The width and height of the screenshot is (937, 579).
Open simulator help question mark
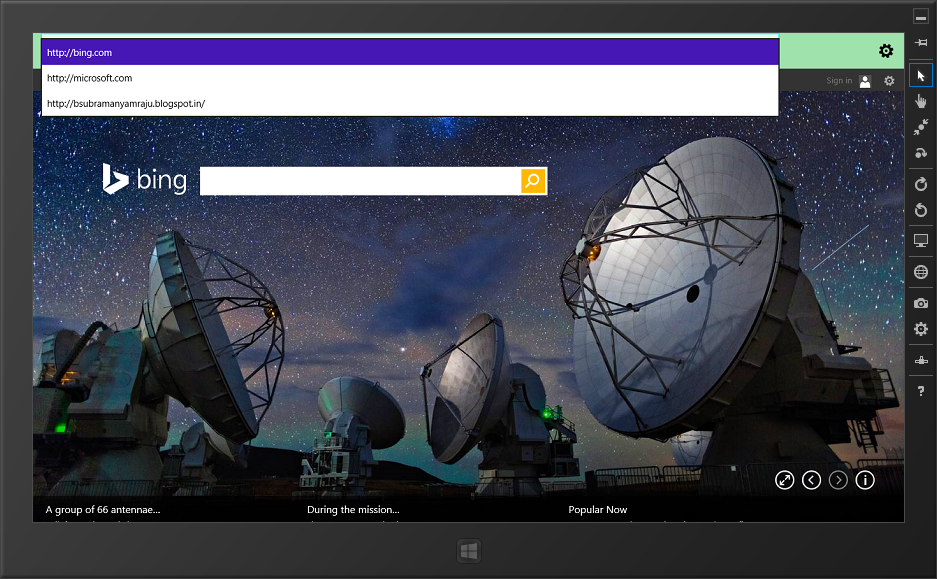[920, 391]
